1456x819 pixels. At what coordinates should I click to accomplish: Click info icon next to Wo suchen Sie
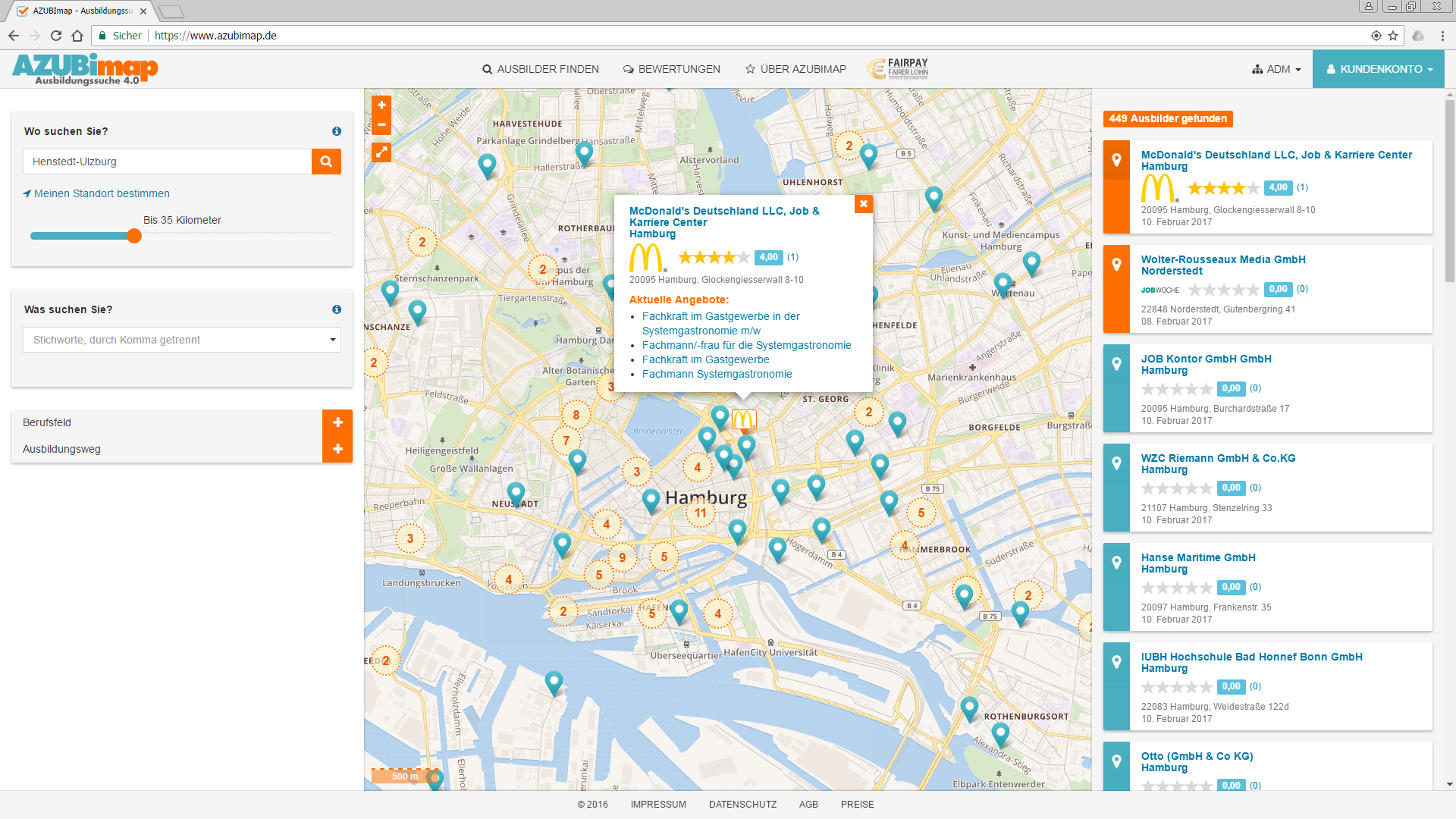[x=337, y=131]
